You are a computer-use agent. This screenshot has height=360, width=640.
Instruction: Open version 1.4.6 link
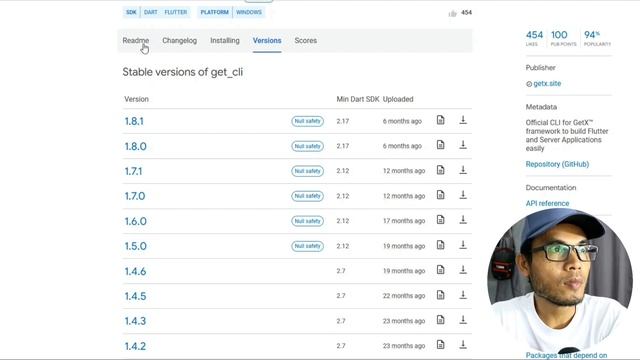coord(135,271)
